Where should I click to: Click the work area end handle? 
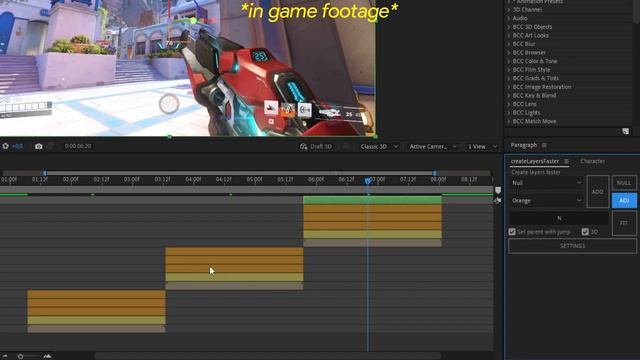pyautogui.click(x=435, y=173)
